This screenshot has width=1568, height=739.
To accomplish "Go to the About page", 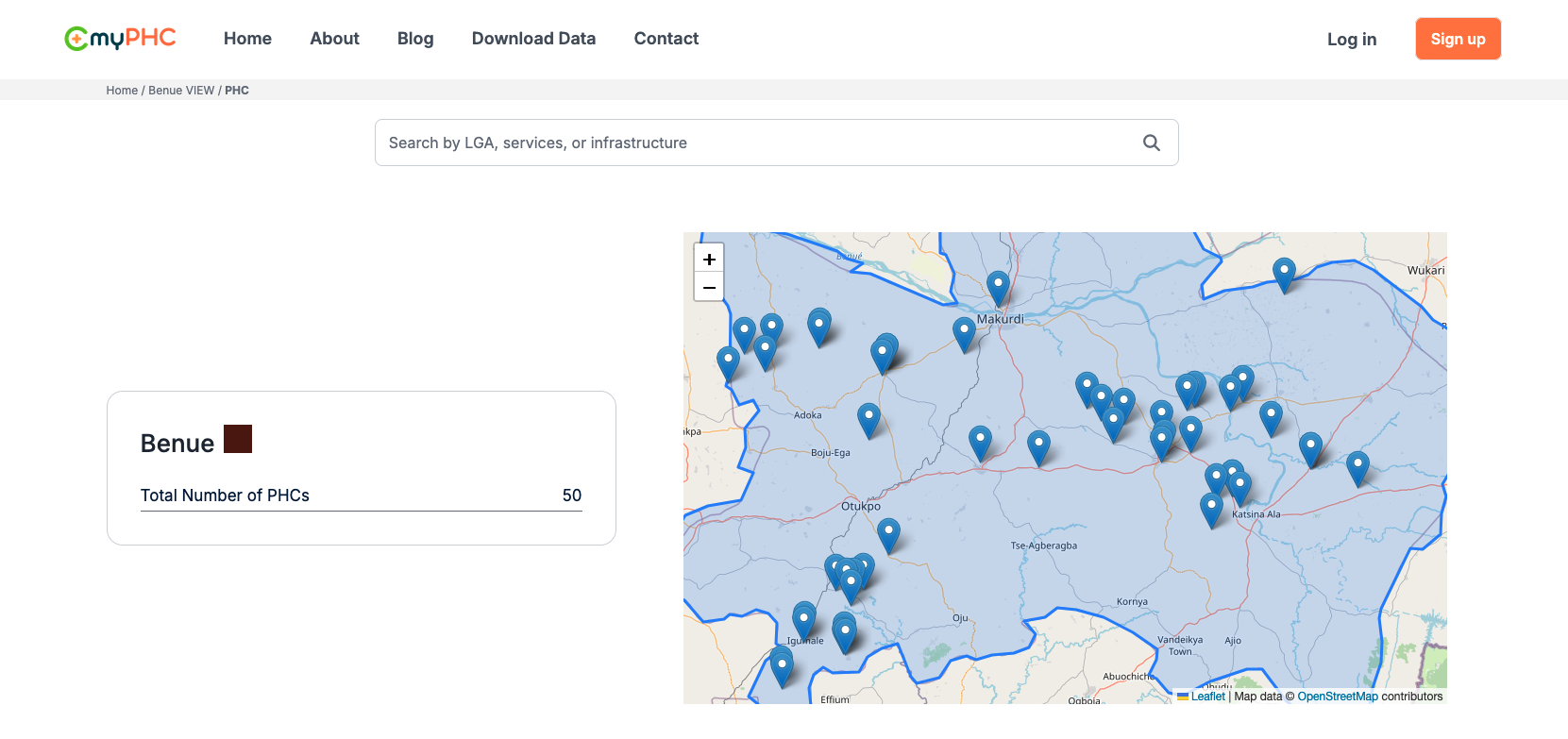I will pyautogui.click(x=334, y=39).
